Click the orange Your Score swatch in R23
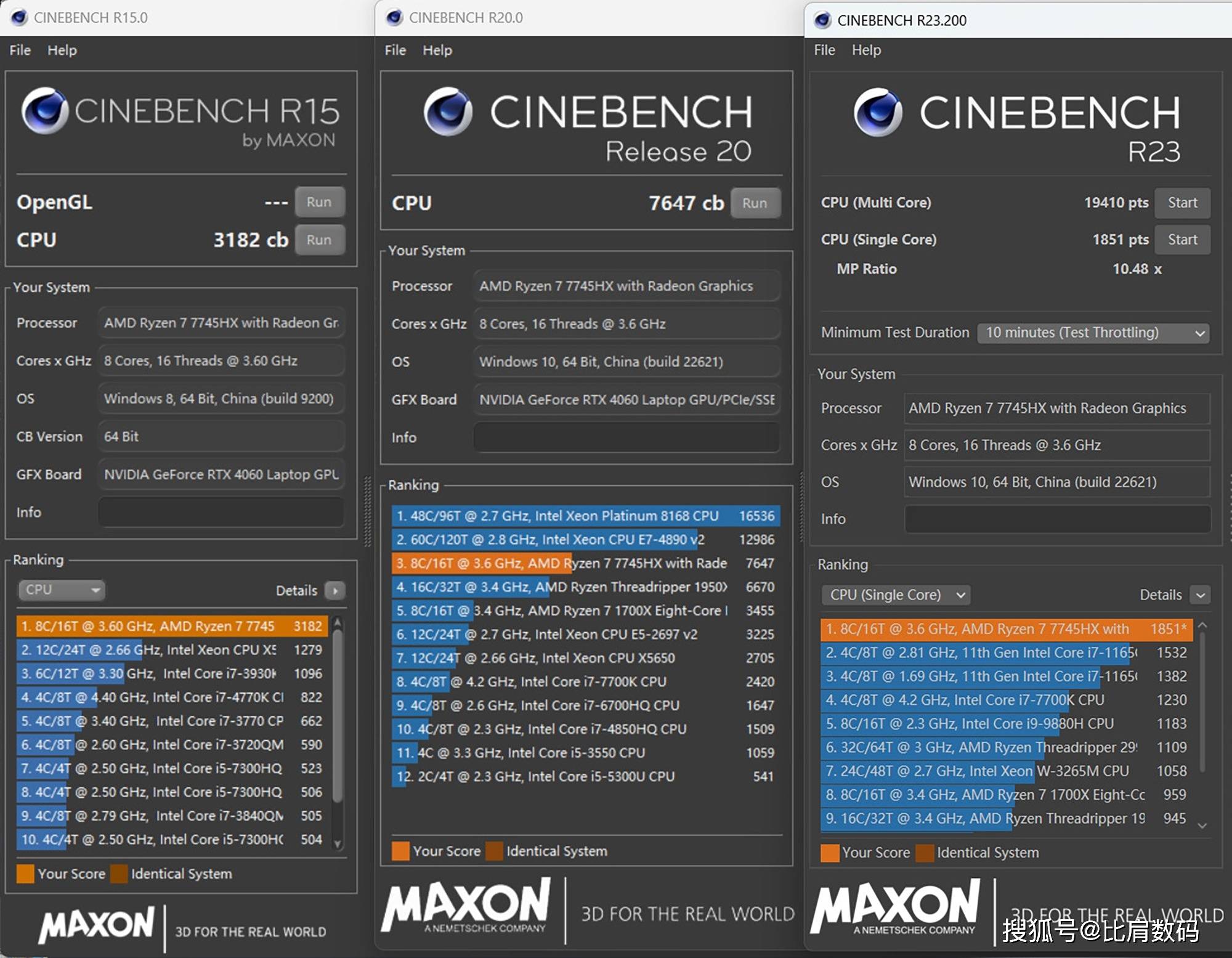The height and width of the screenshot is (958, 1232). (x=829, y=853)
